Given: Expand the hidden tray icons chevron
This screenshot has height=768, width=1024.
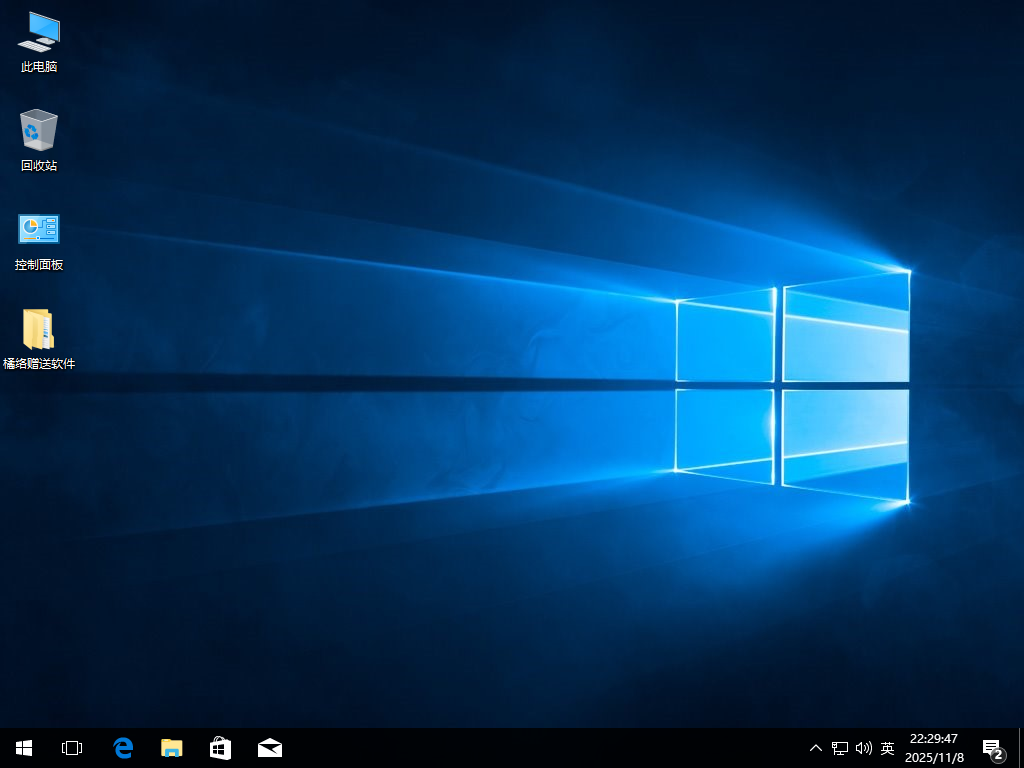Looking at the screenshot, I should (x=816, y=748).
